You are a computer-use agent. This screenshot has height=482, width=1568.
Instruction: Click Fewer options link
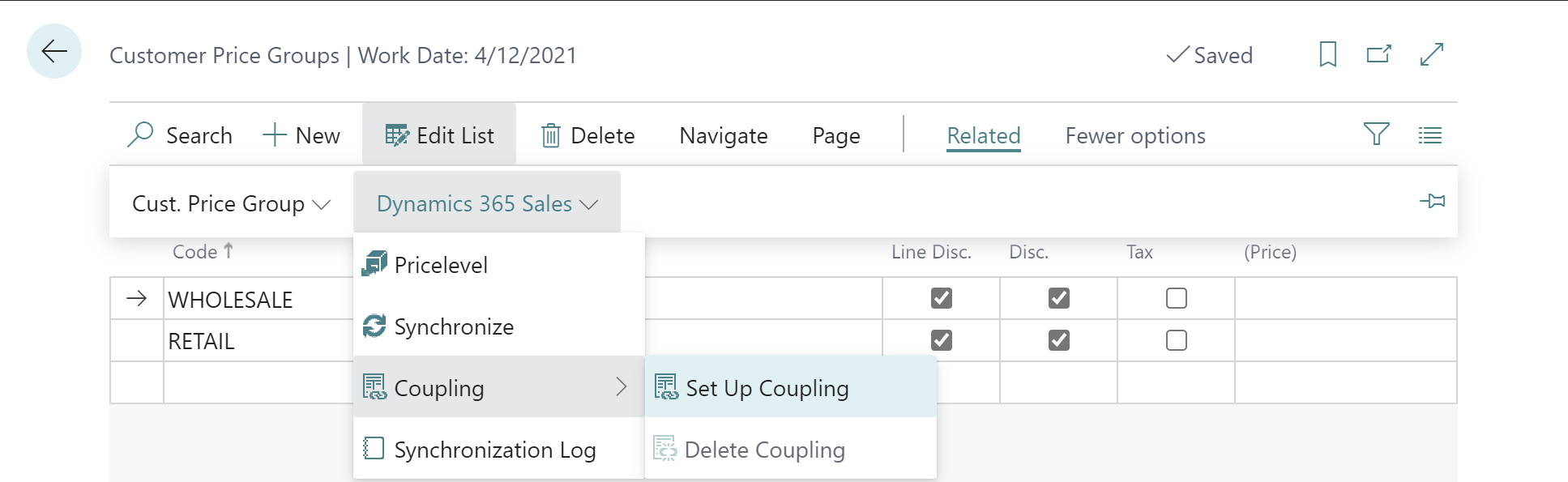1134,136
